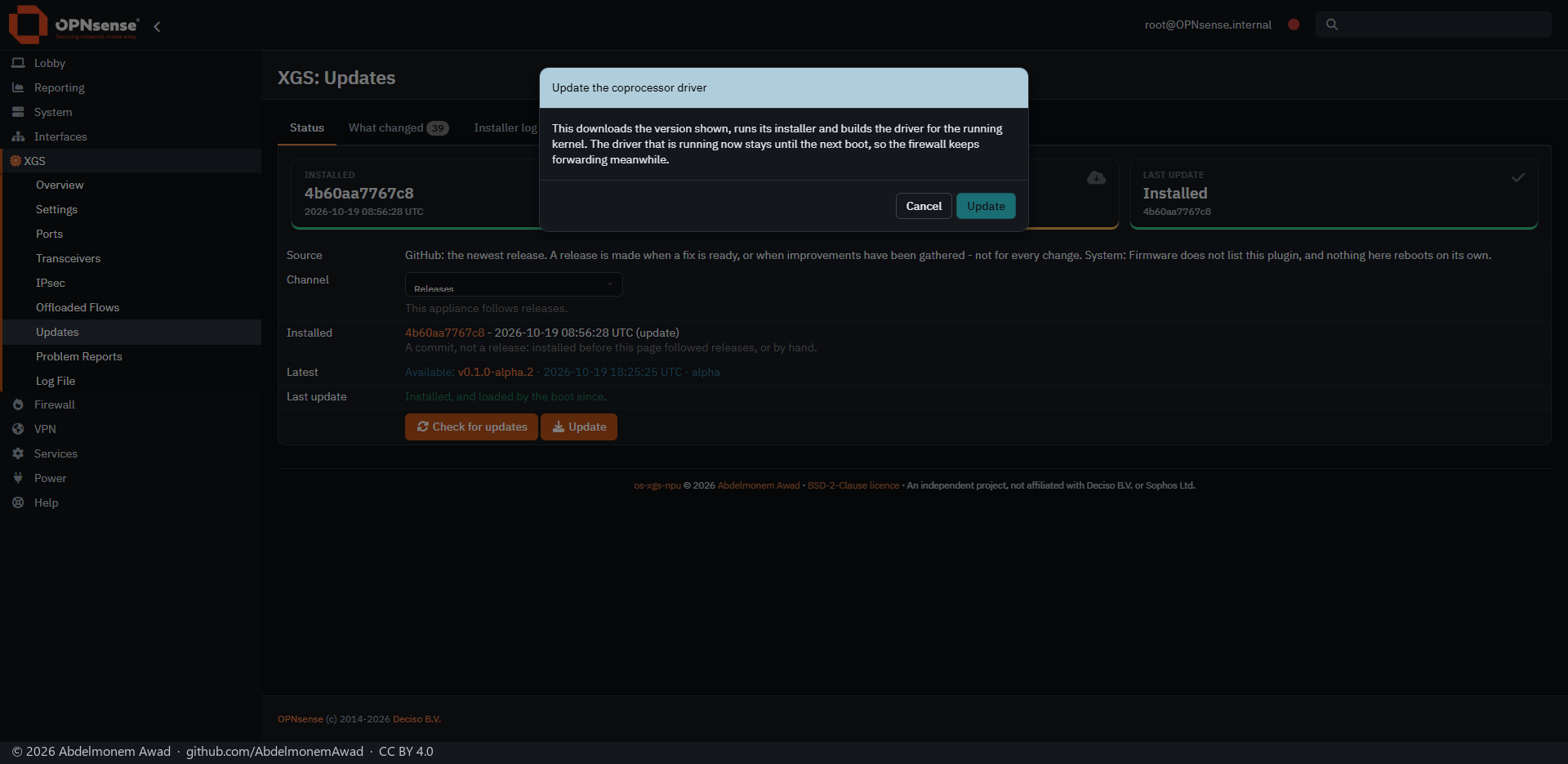
Task: Expand the System menu
Action: click(x=131, y=112)
